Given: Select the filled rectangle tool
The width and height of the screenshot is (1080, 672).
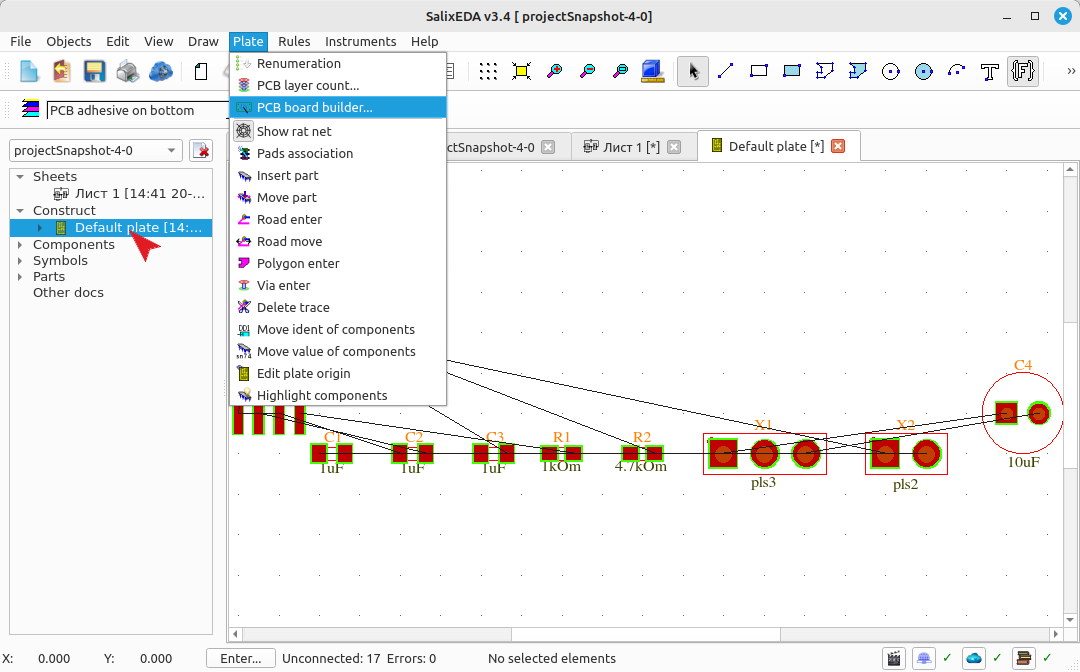Looking at the screenshot, I should coord(791,71).
